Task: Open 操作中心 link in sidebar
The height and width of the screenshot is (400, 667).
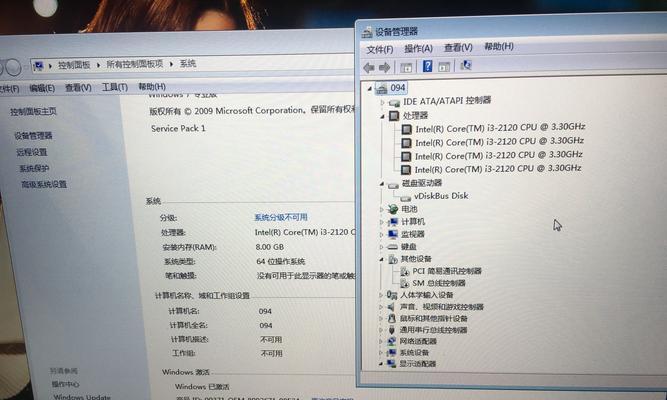Action: coord(65,384)
